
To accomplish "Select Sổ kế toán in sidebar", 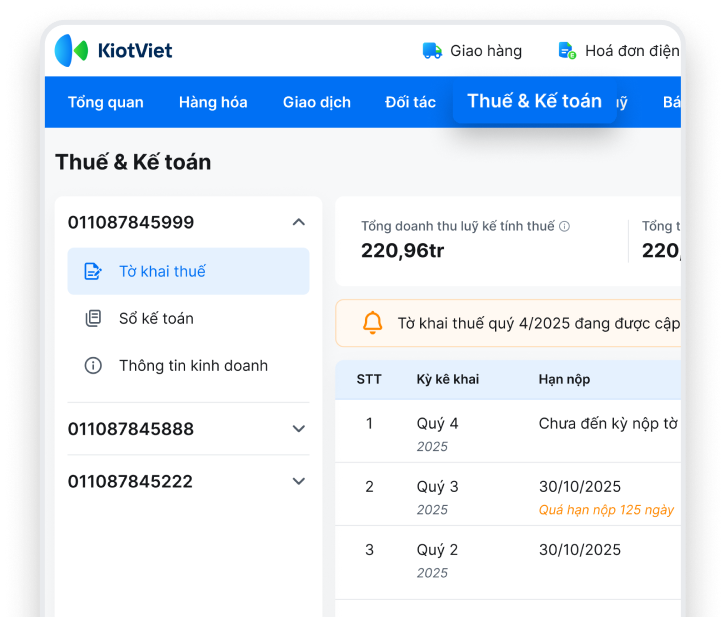I will coord(156,318).
